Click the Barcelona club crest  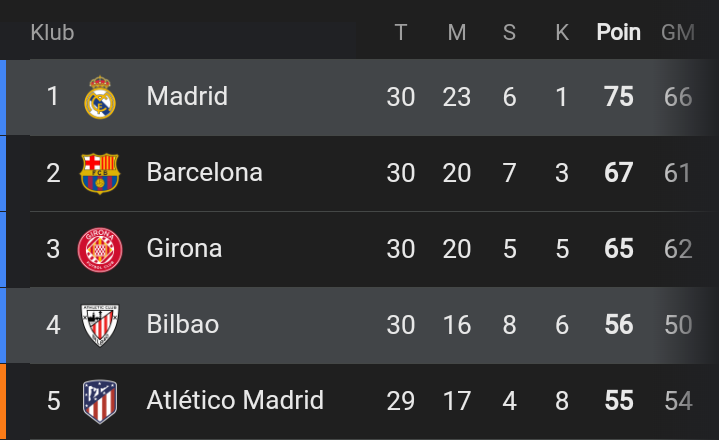(100, 173)
